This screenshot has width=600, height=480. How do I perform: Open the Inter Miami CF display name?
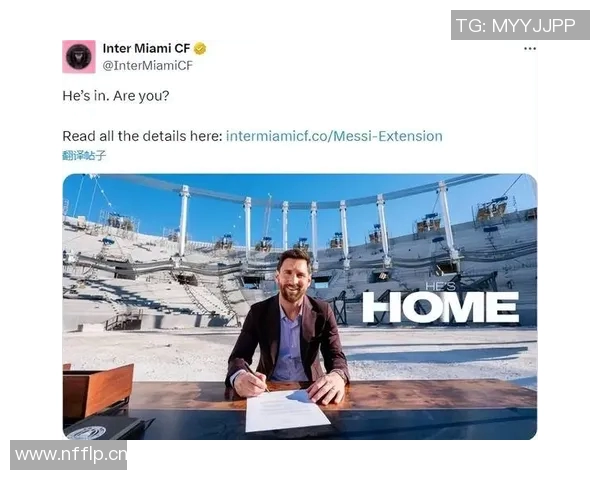(146, 49)
